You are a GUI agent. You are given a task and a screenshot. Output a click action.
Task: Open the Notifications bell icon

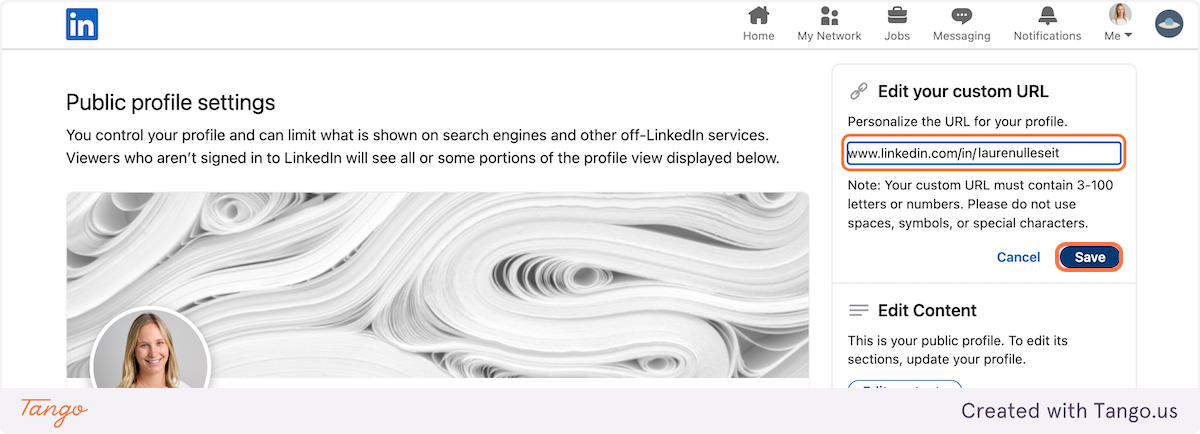click(x=1047, y=15)
